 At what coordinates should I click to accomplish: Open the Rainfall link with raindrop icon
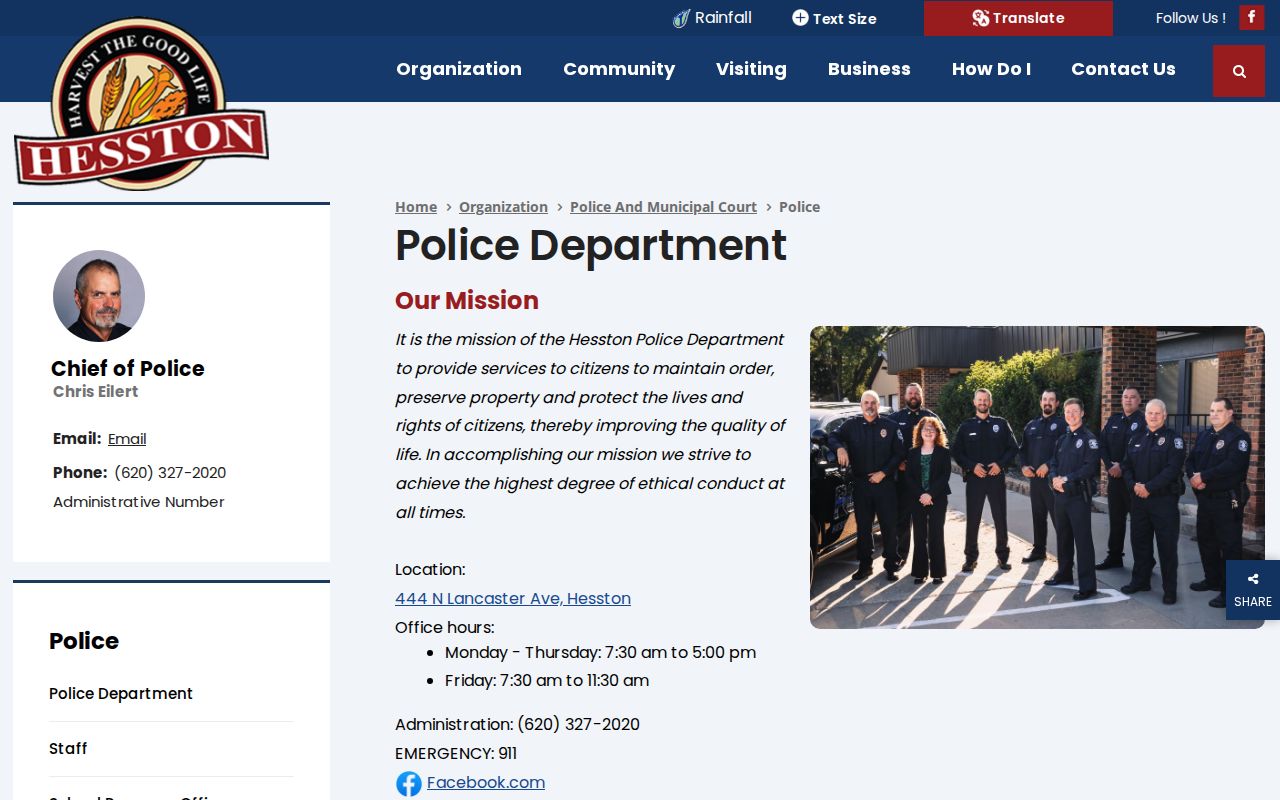[x=711, y=18]
